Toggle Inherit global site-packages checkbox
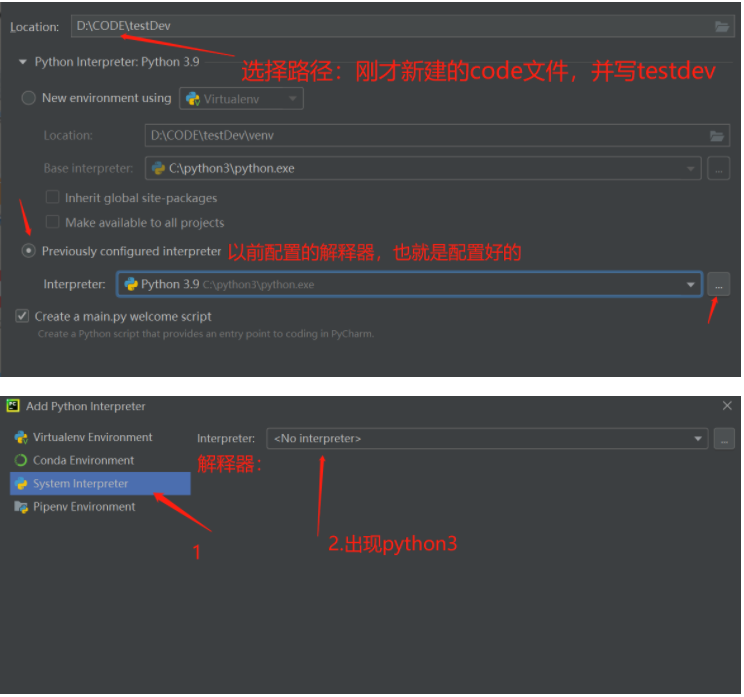The width and height of the screenshot is (744, 697). [x=52, y=197]
